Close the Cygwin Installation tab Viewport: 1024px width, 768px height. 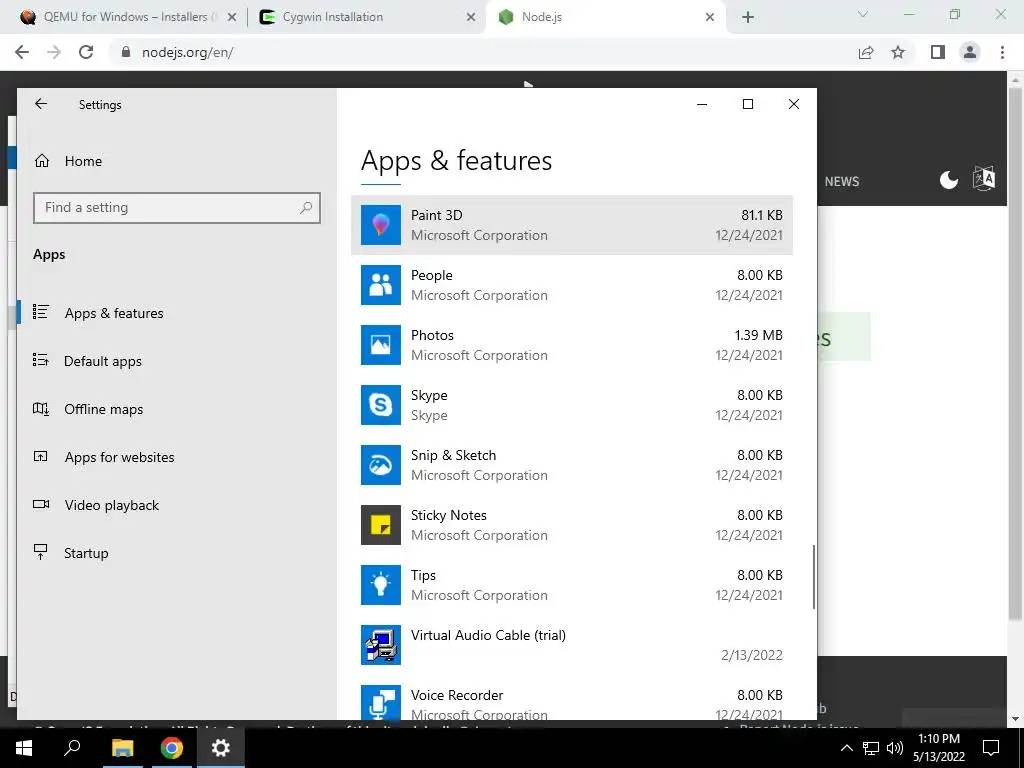(x=471, y=17)
